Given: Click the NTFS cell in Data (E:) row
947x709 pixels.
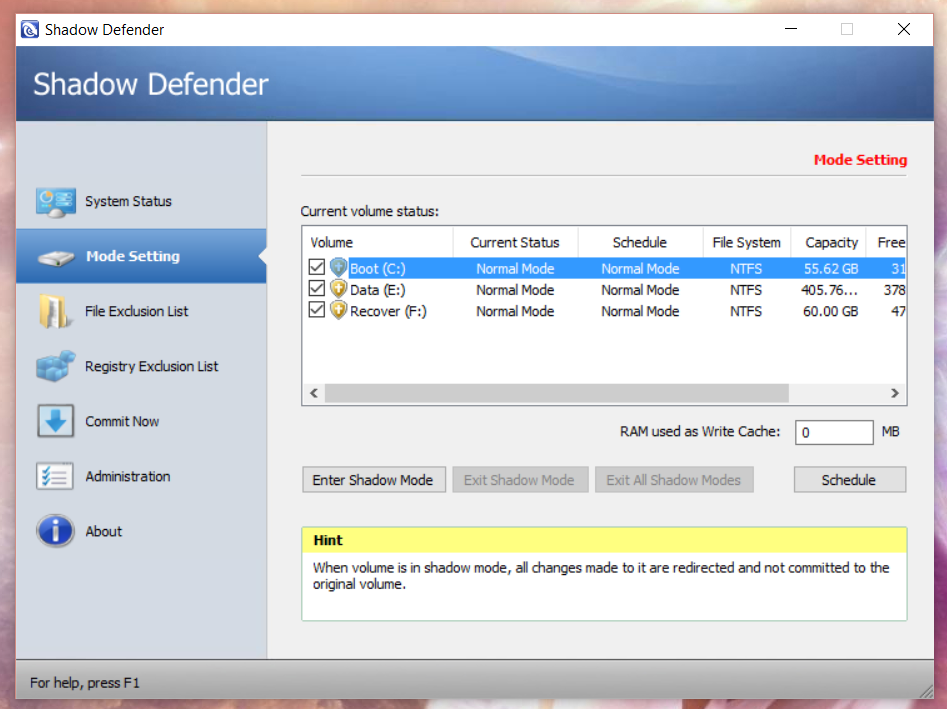Looking at the screenshot, I should [746, 290].
